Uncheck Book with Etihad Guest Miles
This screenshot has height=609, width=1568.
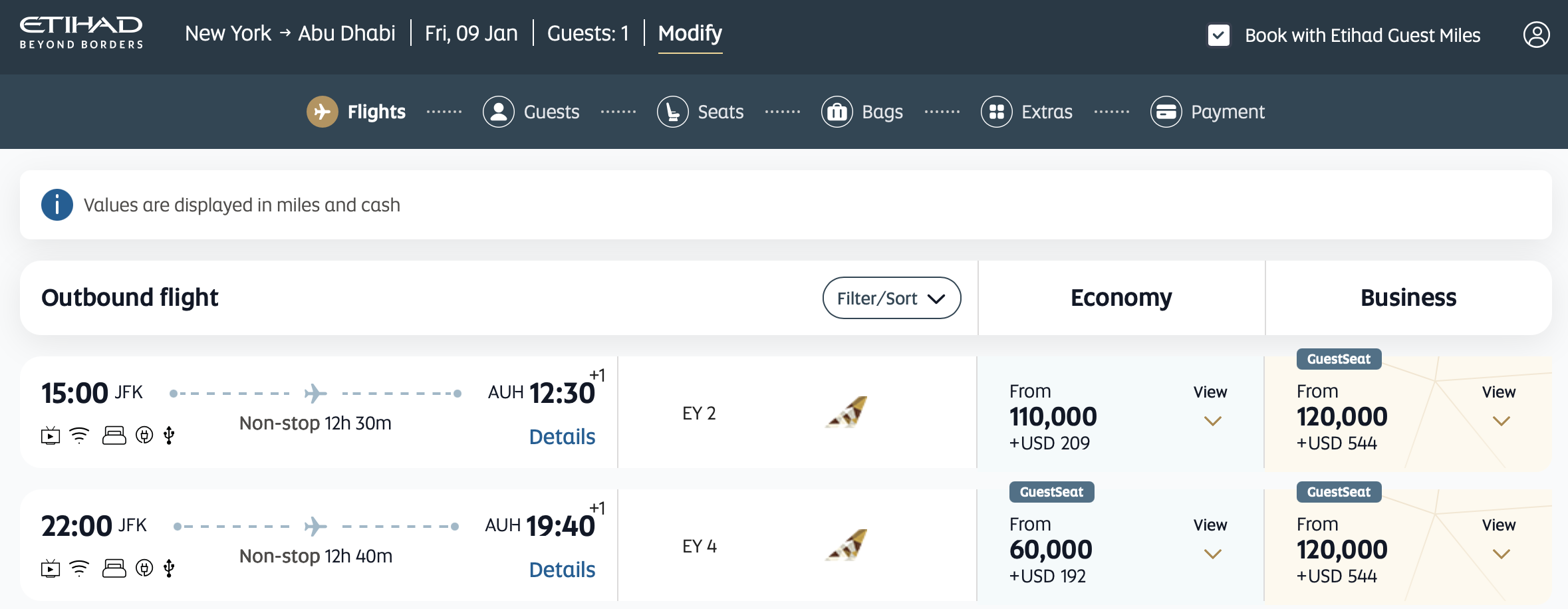tap(1218, 35)
